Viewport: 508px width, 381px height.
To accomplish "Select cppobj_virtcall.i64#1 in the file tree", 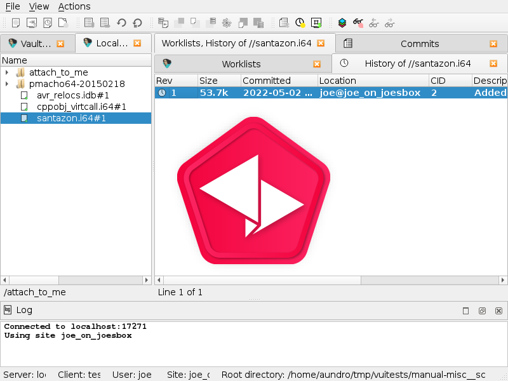I will 81,107.
